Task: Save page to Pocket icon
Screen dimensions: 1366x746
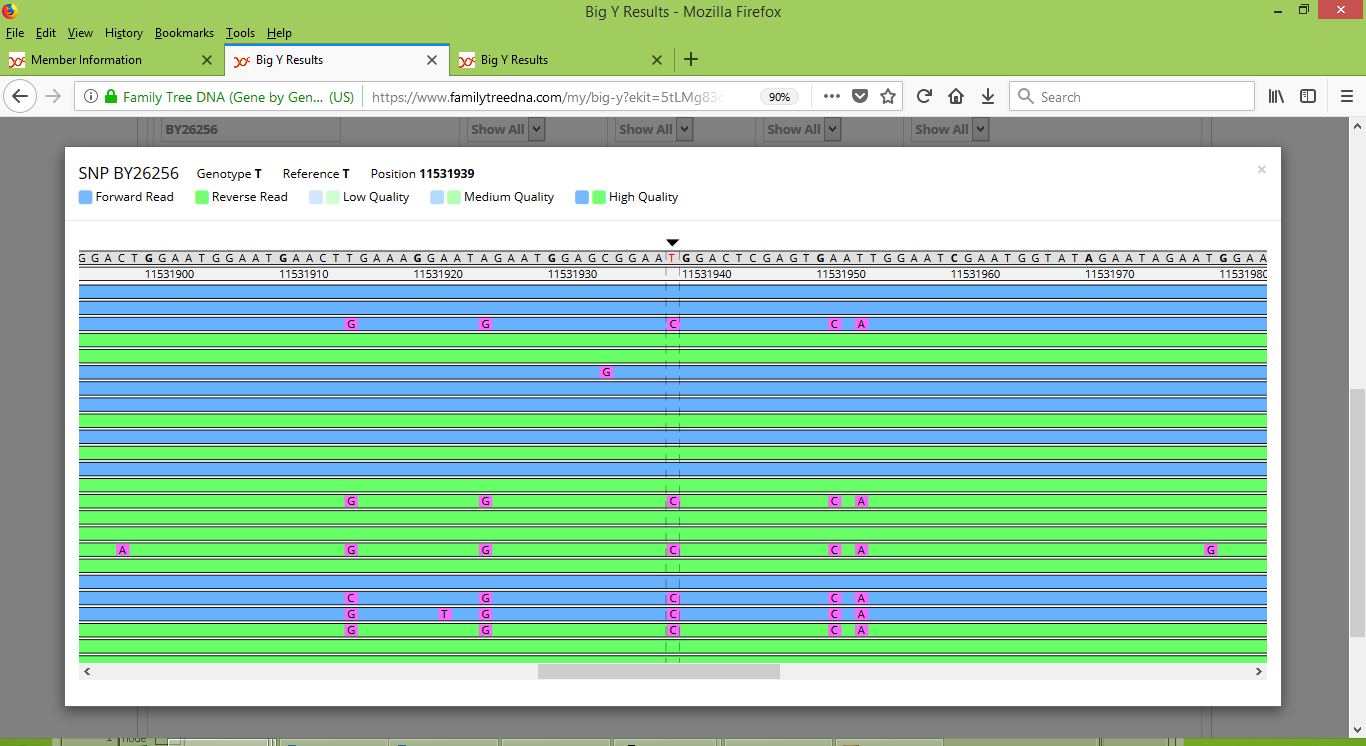Action: (860, 97)
